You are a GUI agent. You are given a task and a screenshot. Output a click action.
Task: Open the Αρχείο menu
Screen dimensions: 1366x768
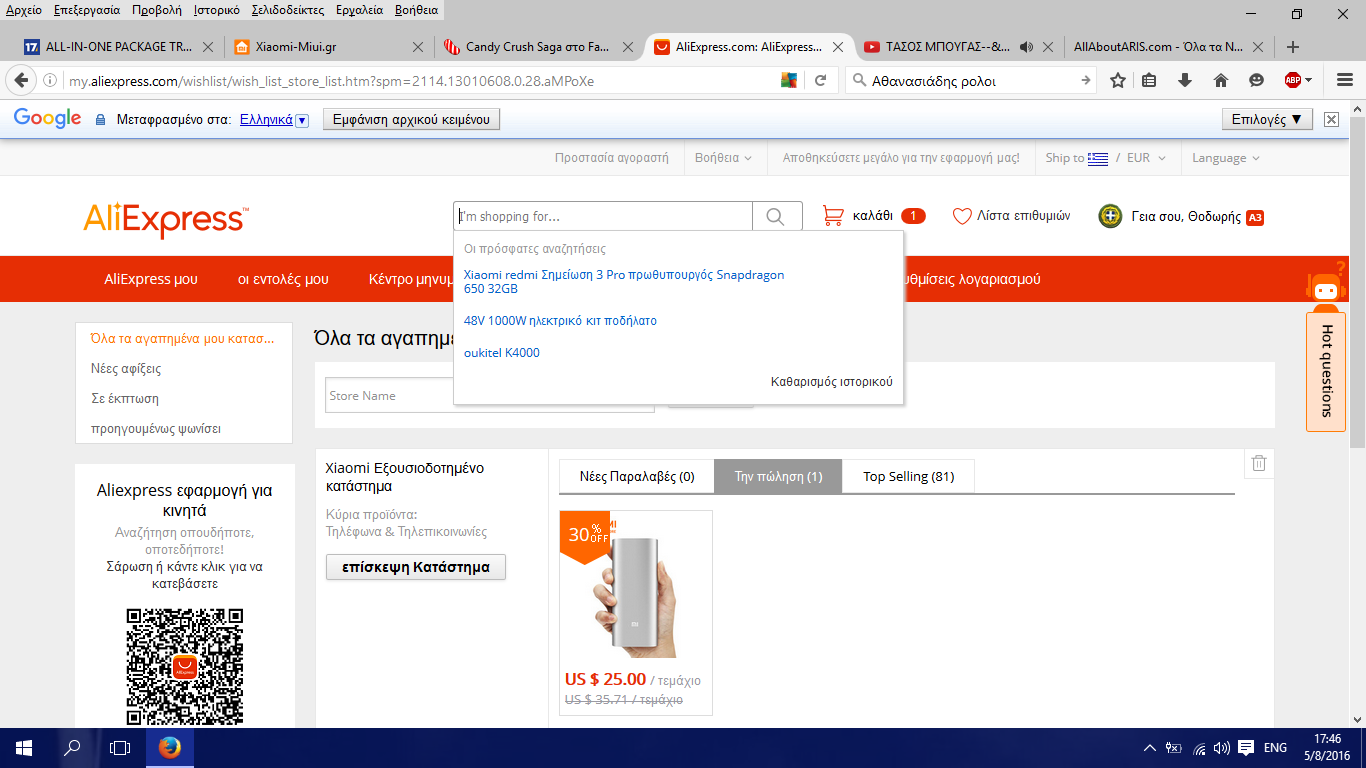[23, 10]
